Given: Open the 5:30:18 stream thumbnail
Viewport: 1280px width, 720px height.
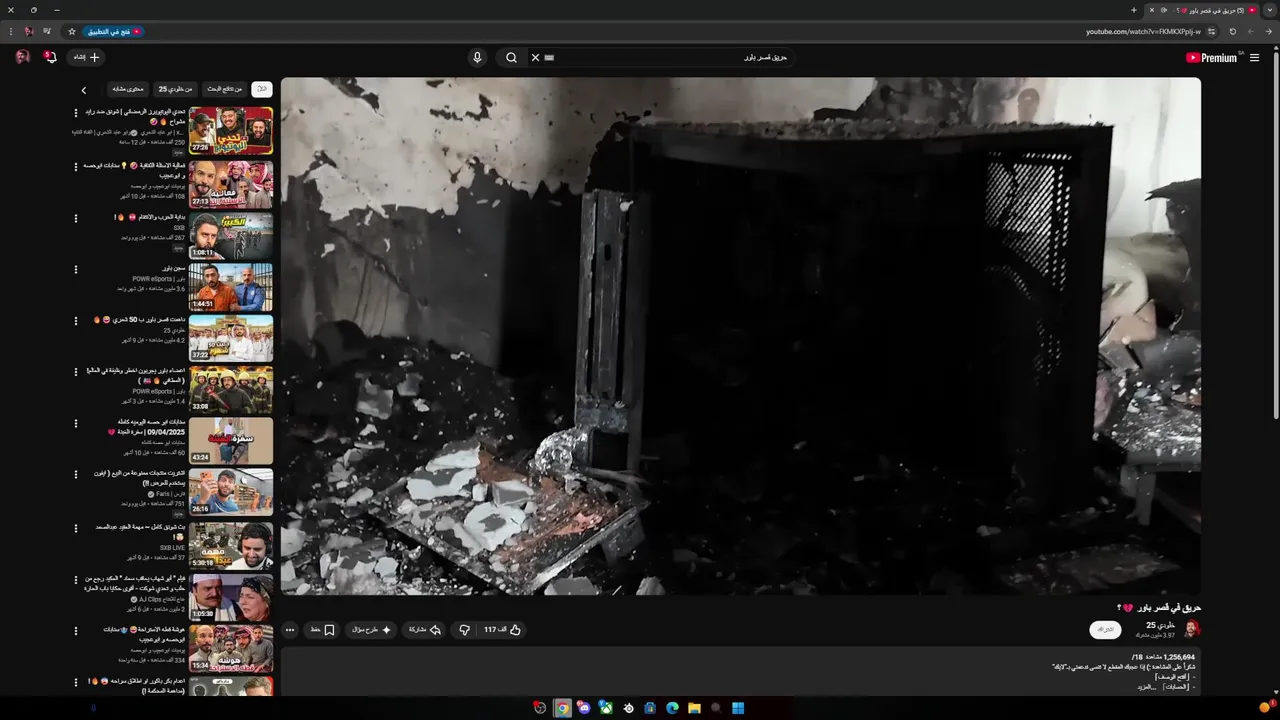Looking at the screenshot, I should pyautogui.click(x=231, y=546).
